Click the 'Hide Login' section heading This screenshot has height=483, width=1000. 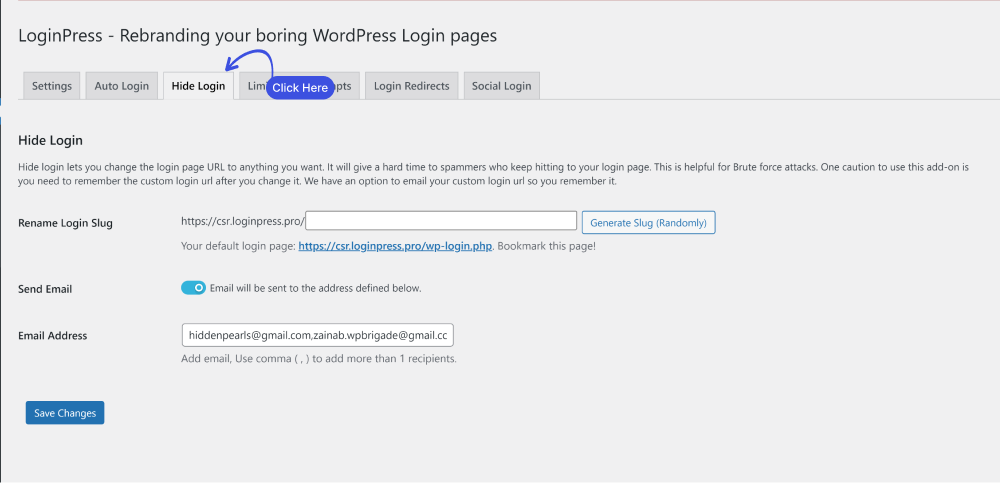tap(50, 140)
